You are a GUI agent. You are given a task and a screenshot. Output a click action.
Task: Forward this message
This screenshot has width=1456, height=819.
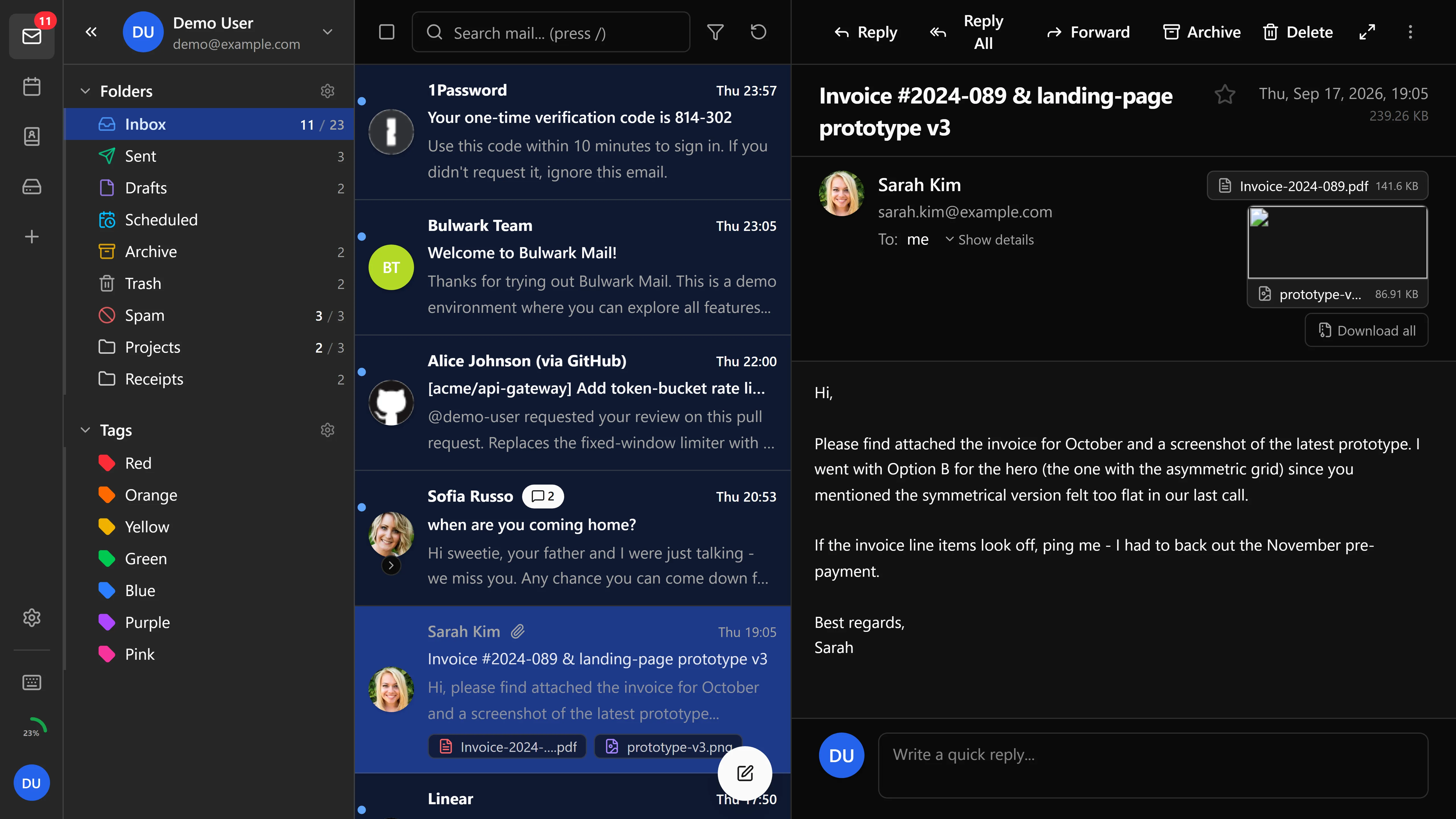pyautogui.click(x=1089, y=32)
